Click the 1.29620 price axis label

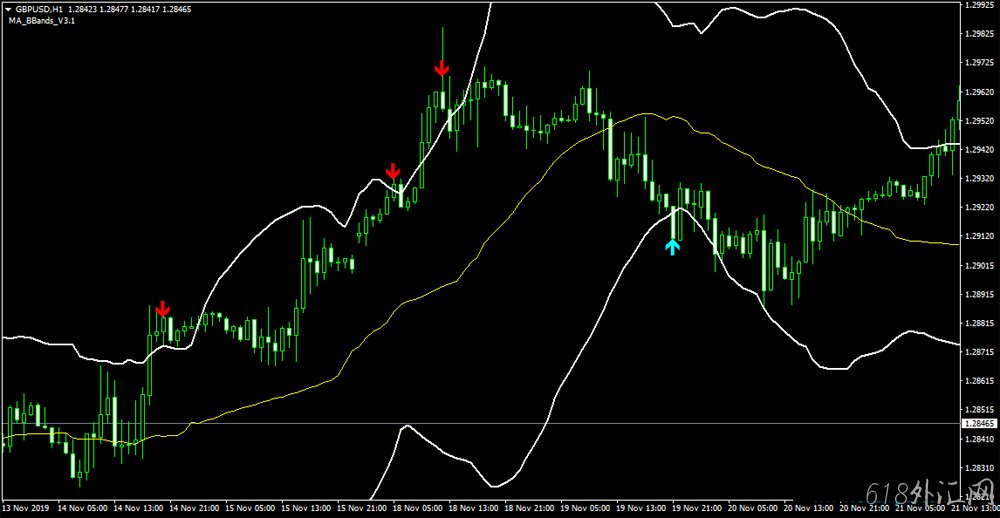point(977,91)
